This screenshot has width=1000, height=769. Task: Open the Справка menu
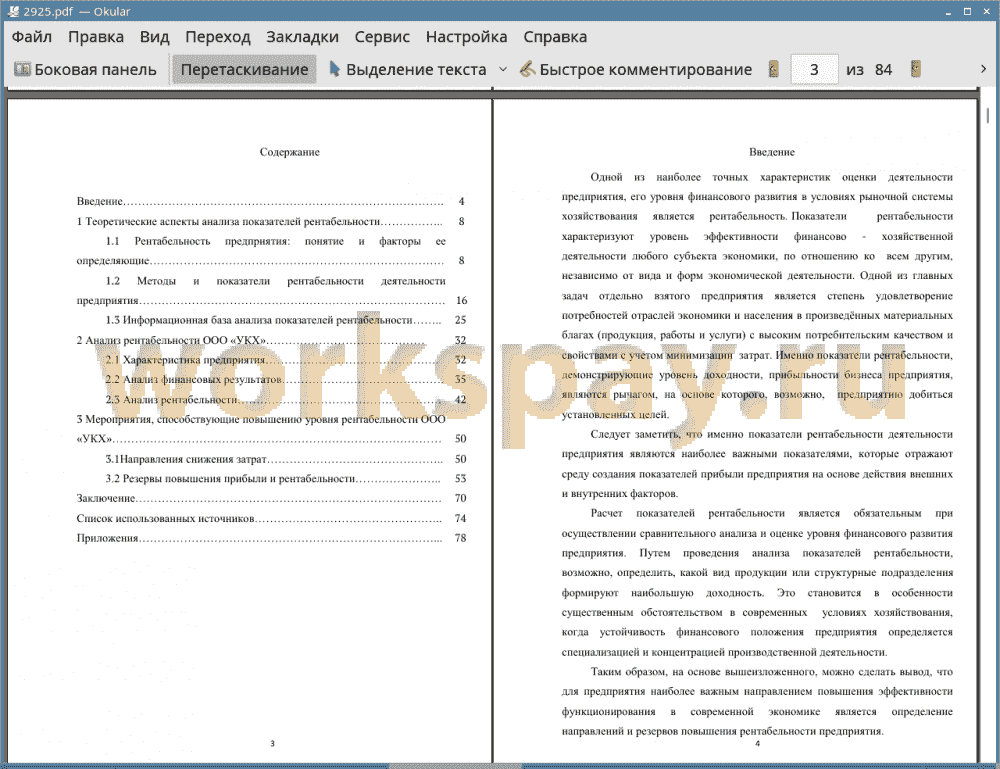click(555, 37)
